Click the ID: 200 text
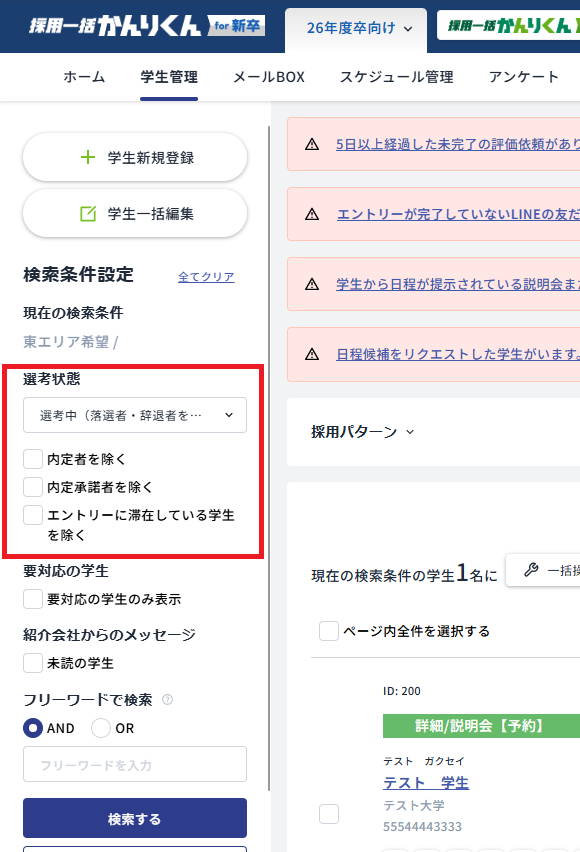Viewport: 580px width, 852px height. (402, 691)
